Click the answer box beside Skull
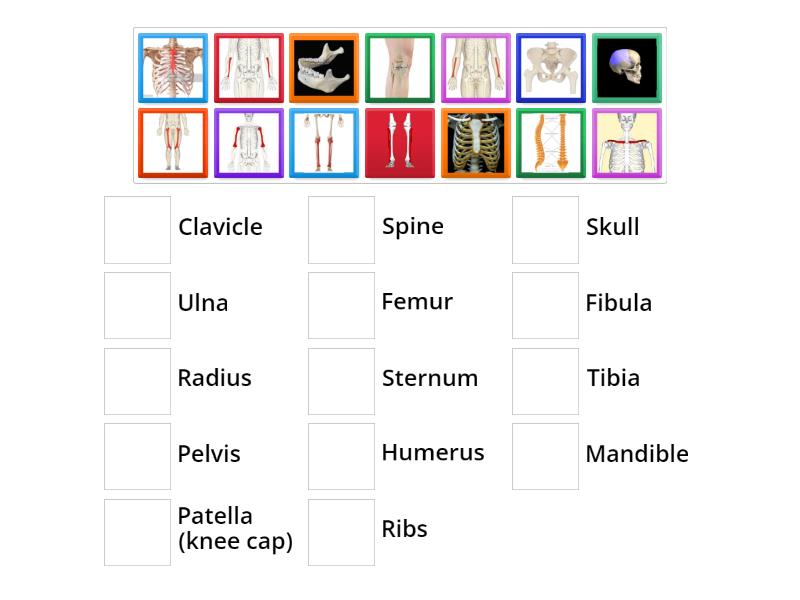The image size is (800, 600). pos(545,229)
